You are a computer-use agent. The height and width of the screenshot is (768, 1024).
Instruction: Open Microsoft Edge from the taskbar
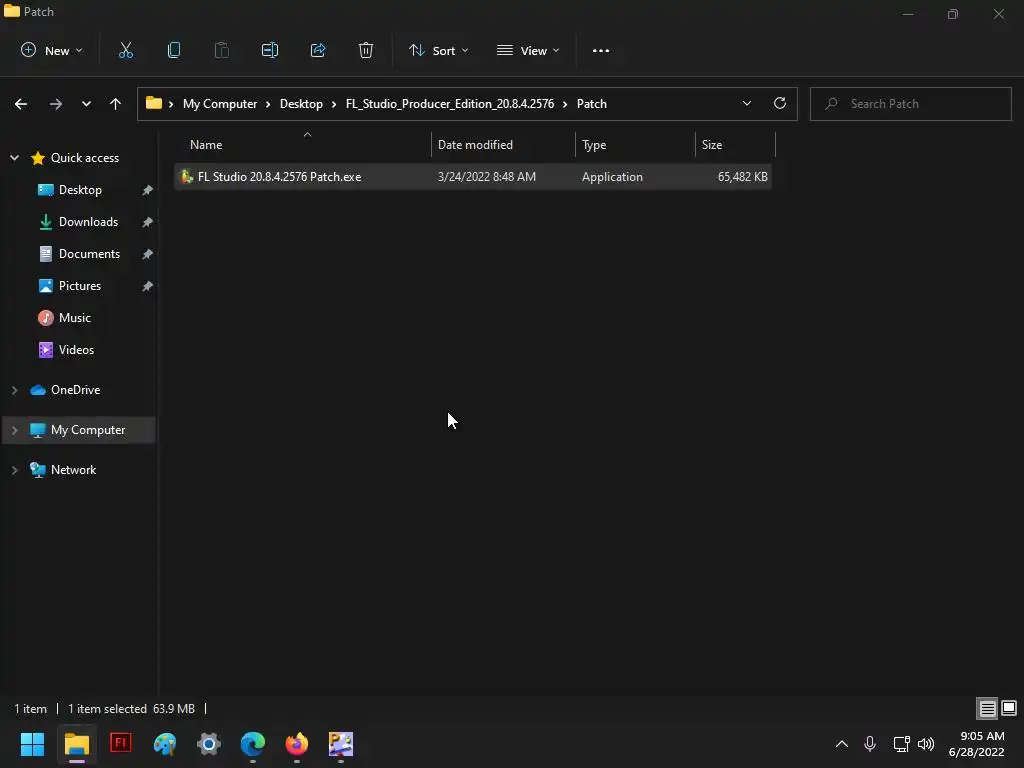tap(253, 744)
